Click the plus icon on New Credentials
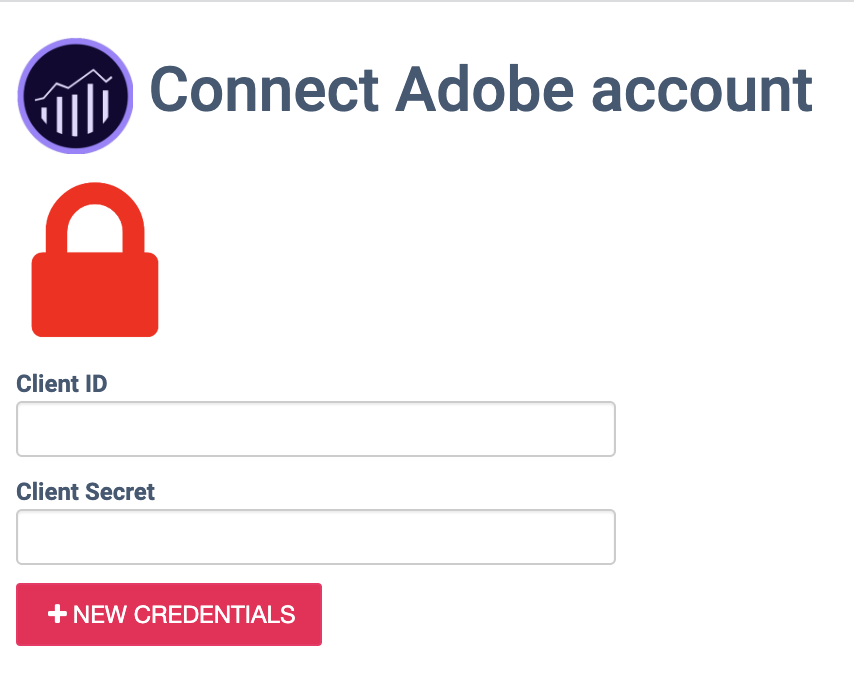 tap(58, 614)
